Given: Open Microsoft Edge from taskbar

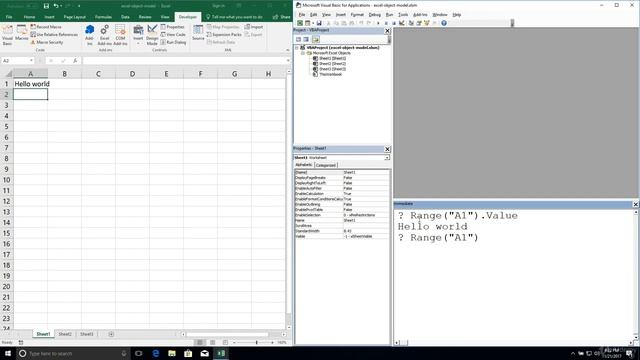Looking at the screenshot, I should click(156, 353).
